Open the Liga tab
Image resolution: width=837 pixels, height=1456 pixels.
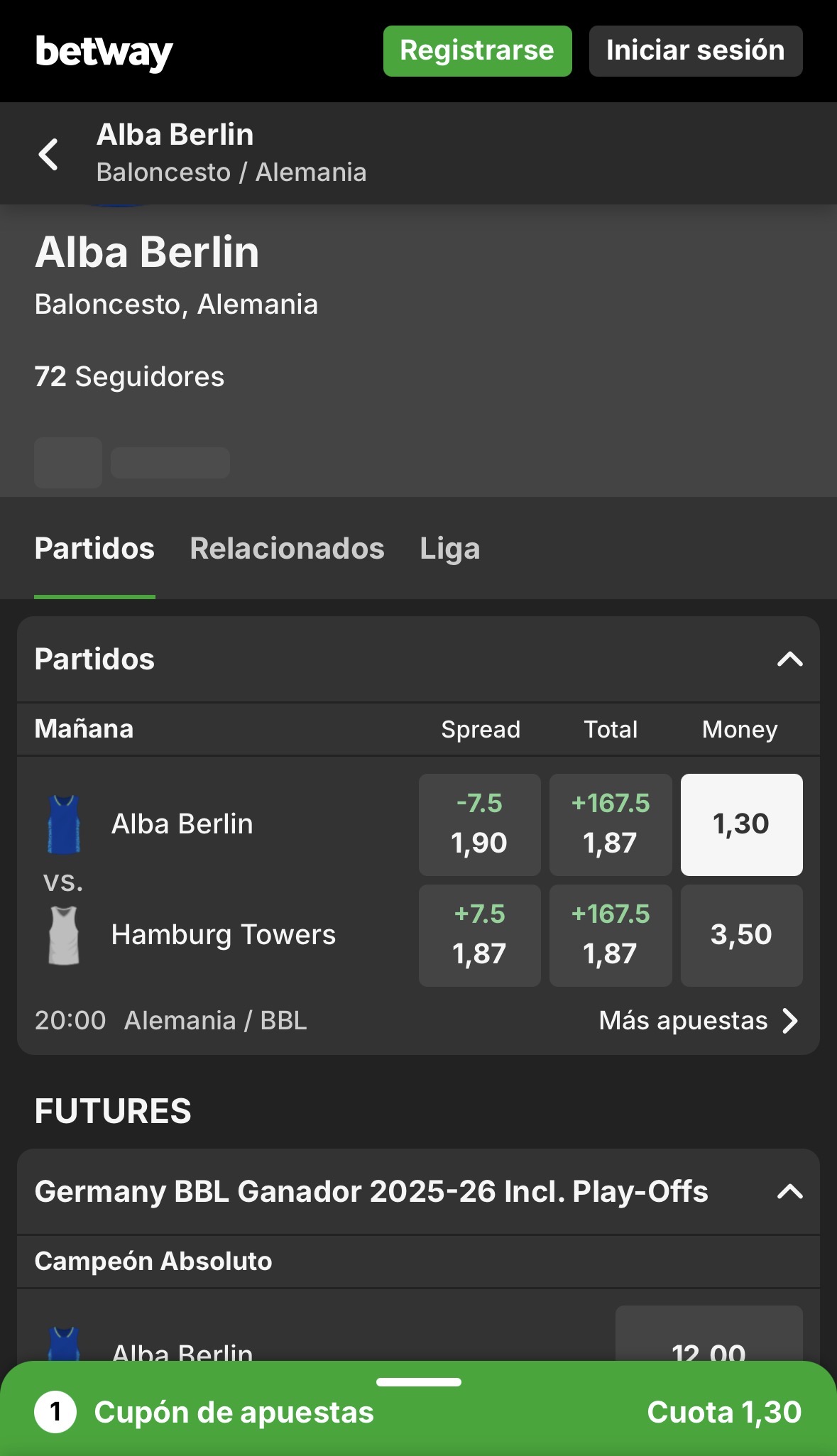coord(449,549)
